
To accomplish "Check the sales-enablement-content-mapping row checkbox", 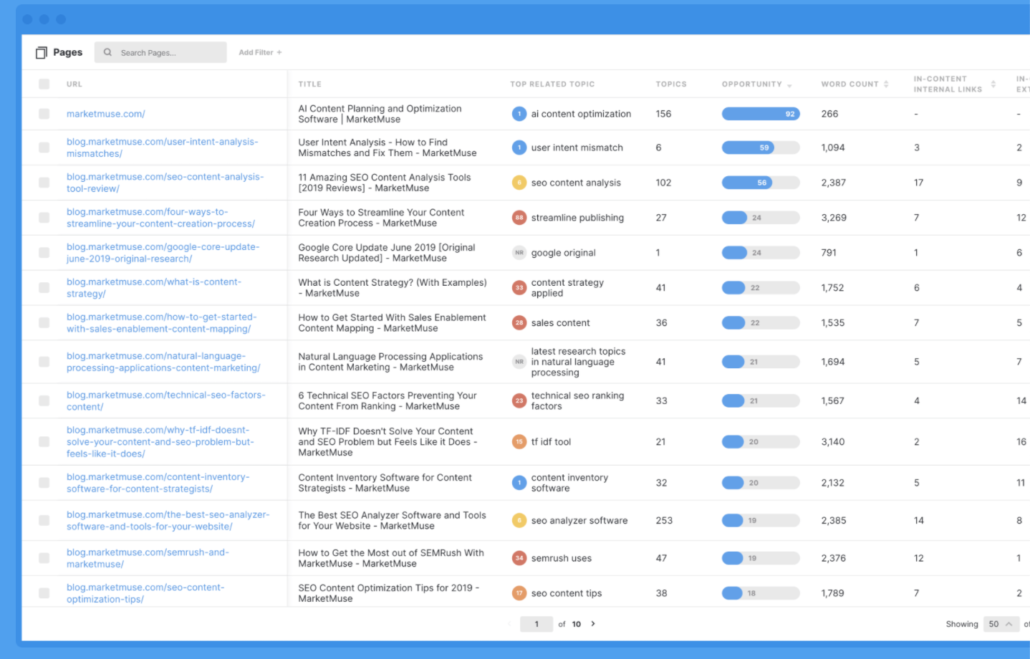I will 44,323.
